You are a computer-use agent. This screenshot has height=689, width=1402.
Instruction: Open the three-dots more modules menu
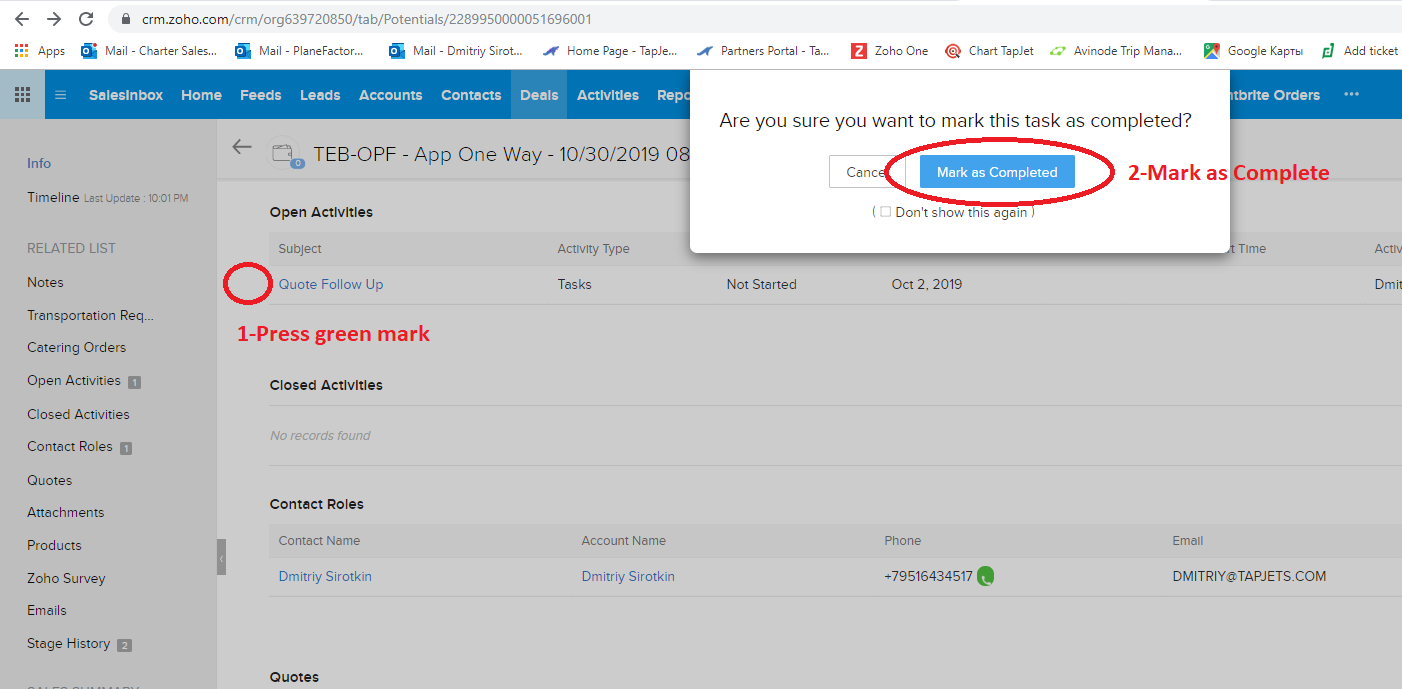(1351, 95)
